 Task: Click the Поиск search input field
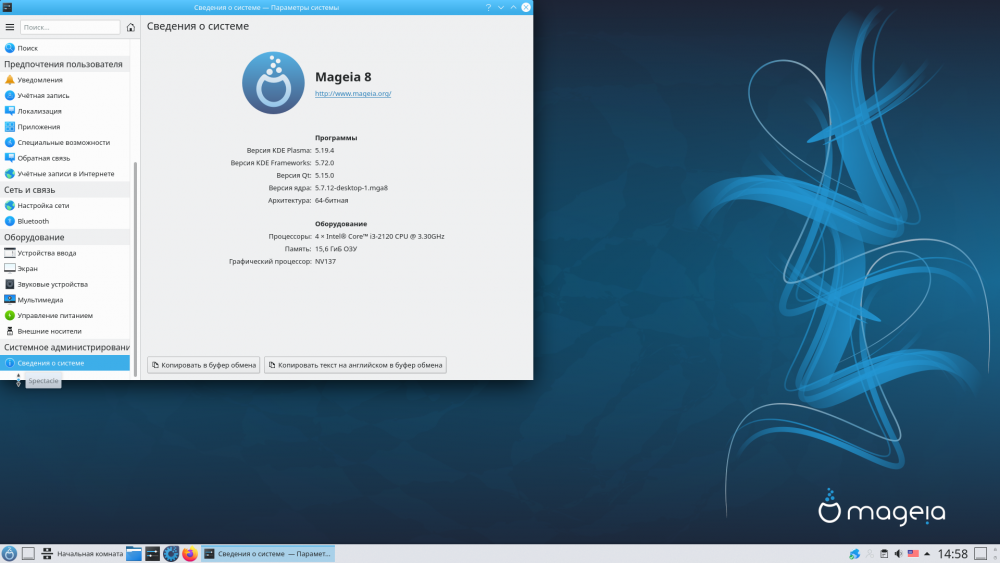[70, 27]
